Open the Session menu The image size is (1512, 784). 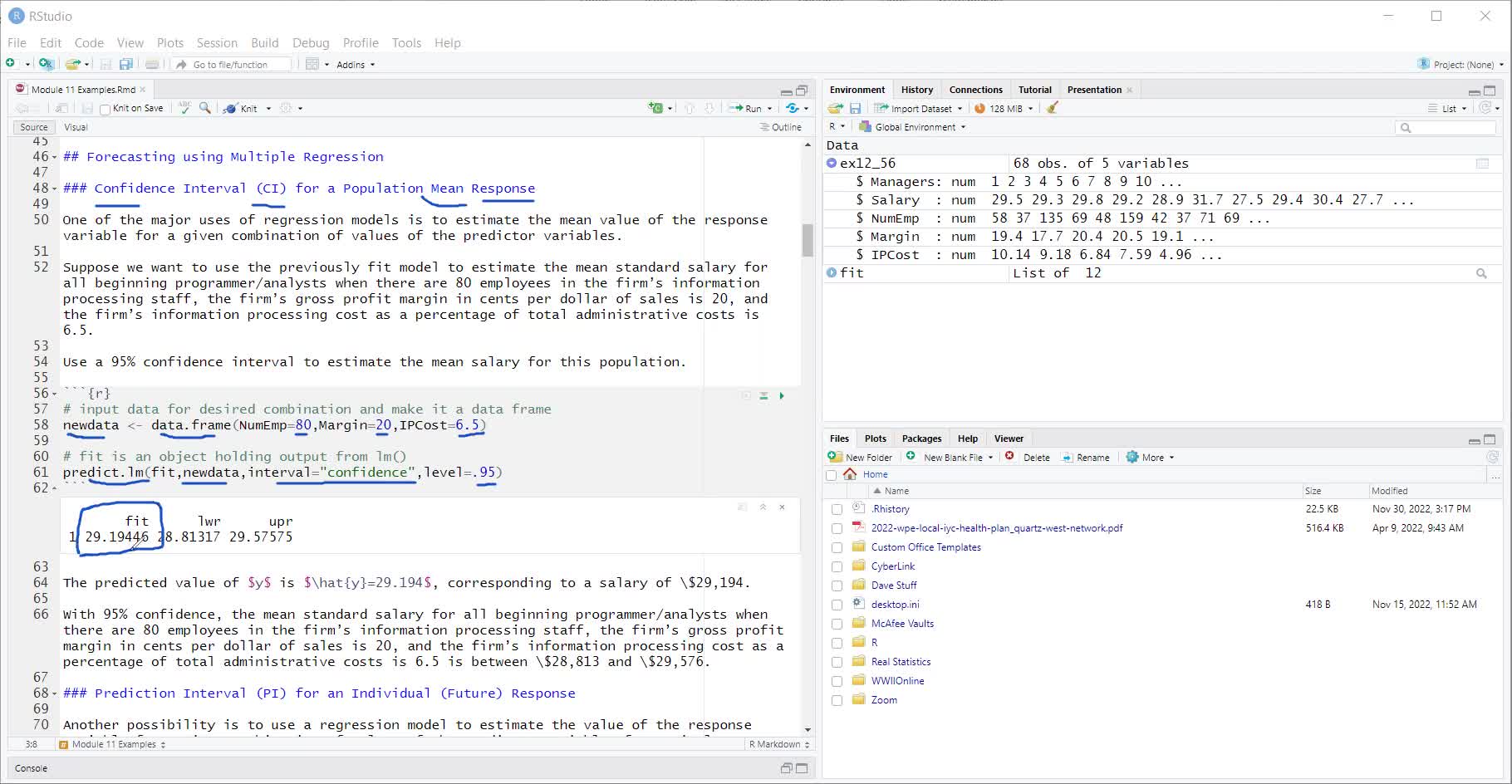click(217, 42)
